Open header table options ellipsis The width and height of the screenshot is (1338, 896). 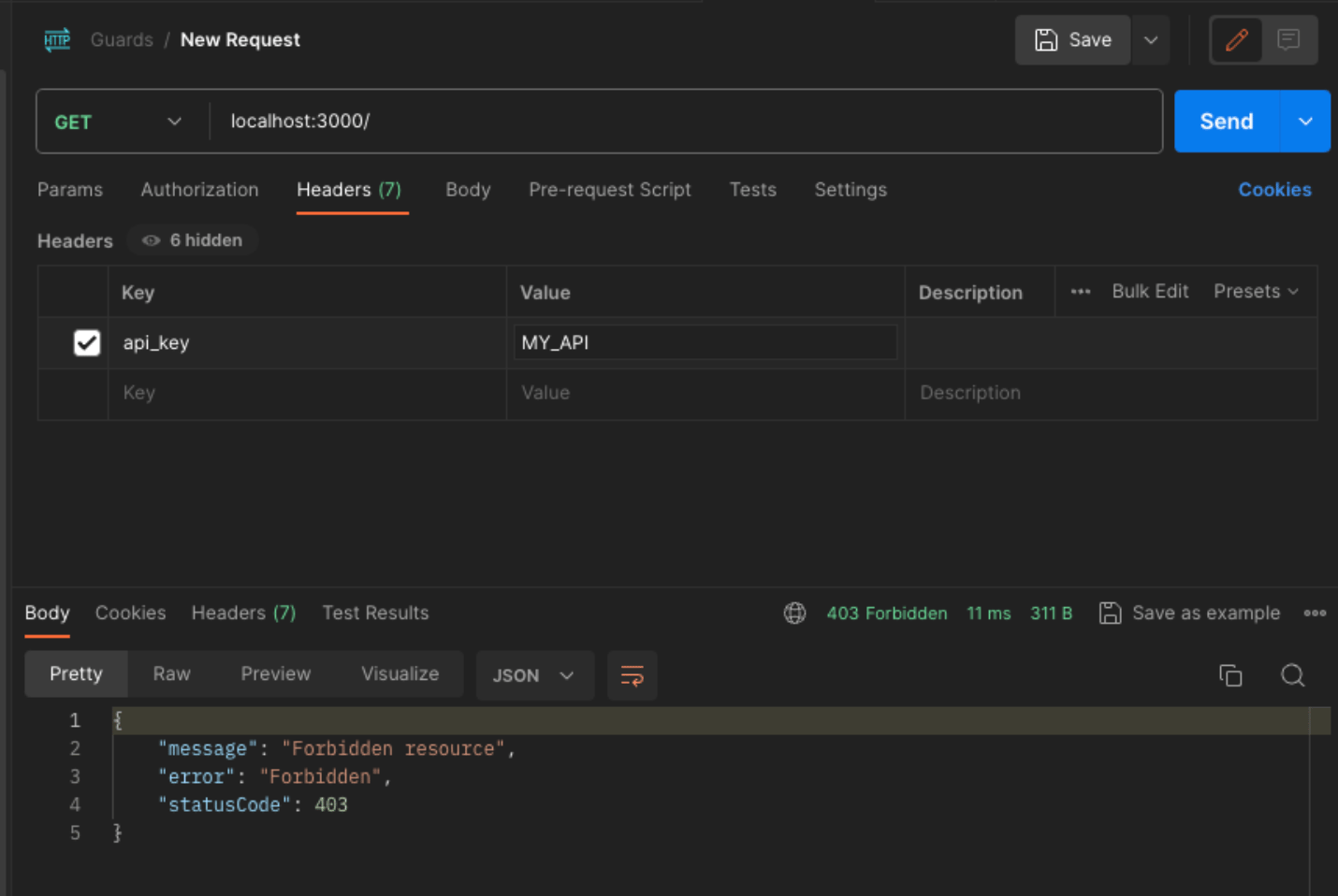pos(1080,292)
